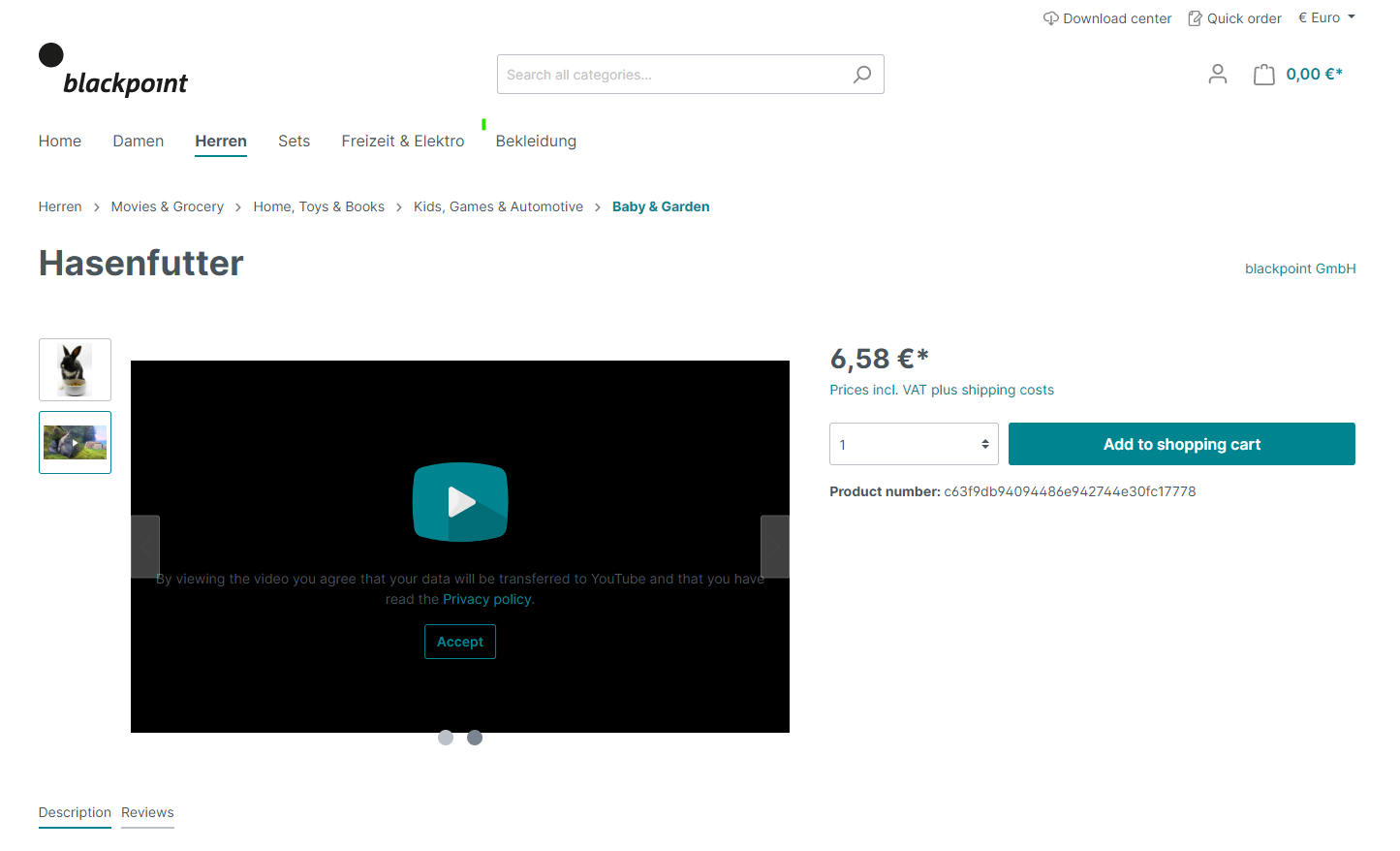1400x851 pixels.
Task: Click the Herren breadcrumb link
Action: pos(60,206)
